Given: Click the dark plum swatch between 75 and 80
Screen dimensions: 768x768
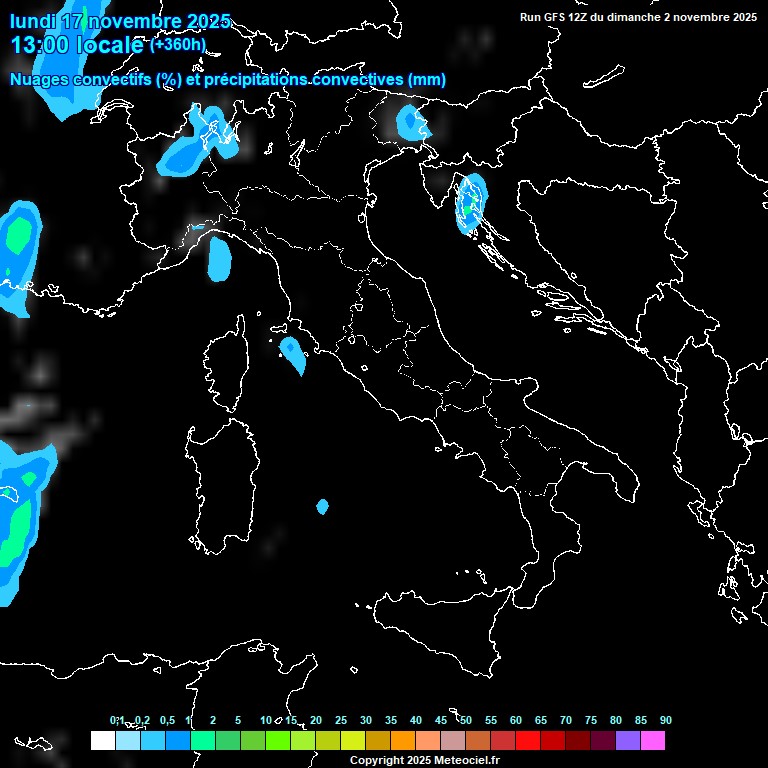Looking at the screenshot, I should tap(602, 740).
